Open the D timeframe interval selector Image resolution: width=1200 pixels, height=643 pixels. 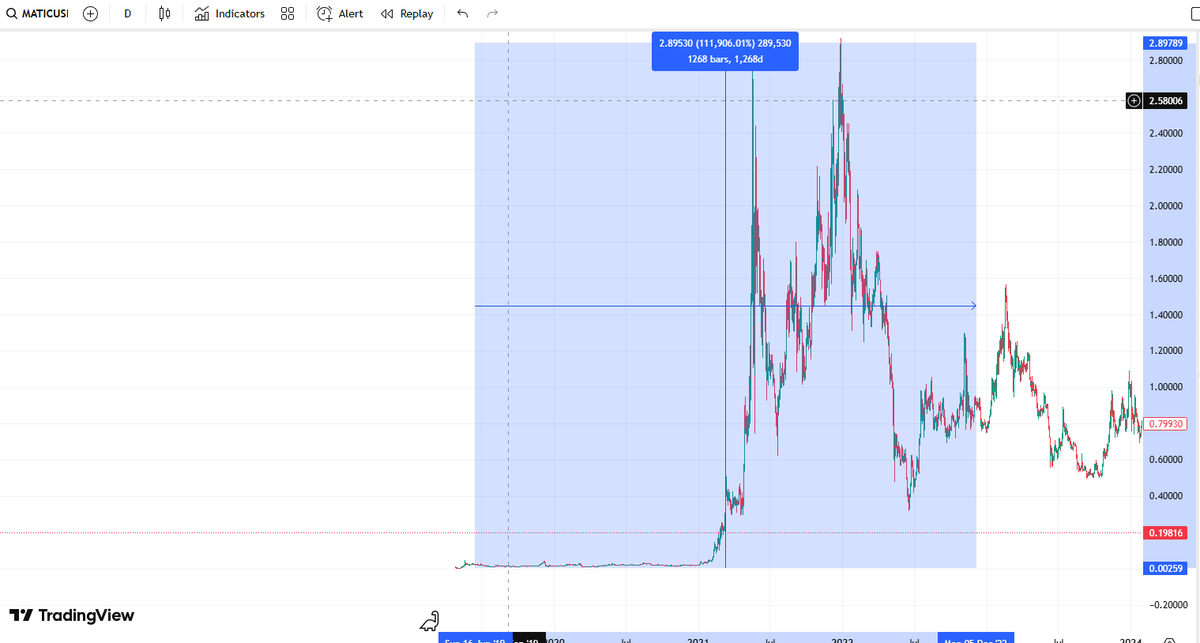127,14
